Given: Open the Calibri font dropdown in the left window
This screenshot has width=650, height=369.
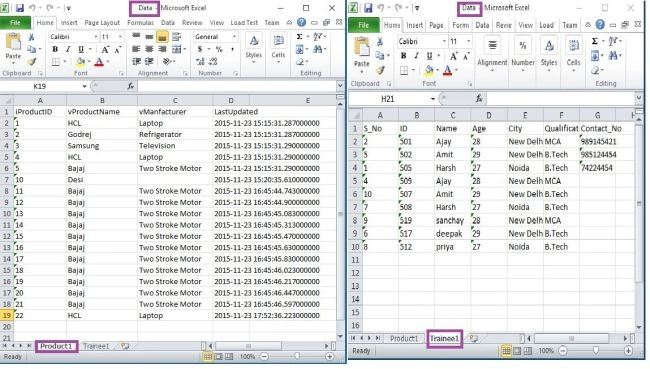Looking at the screenshot, I should click(x=95, y=37).
